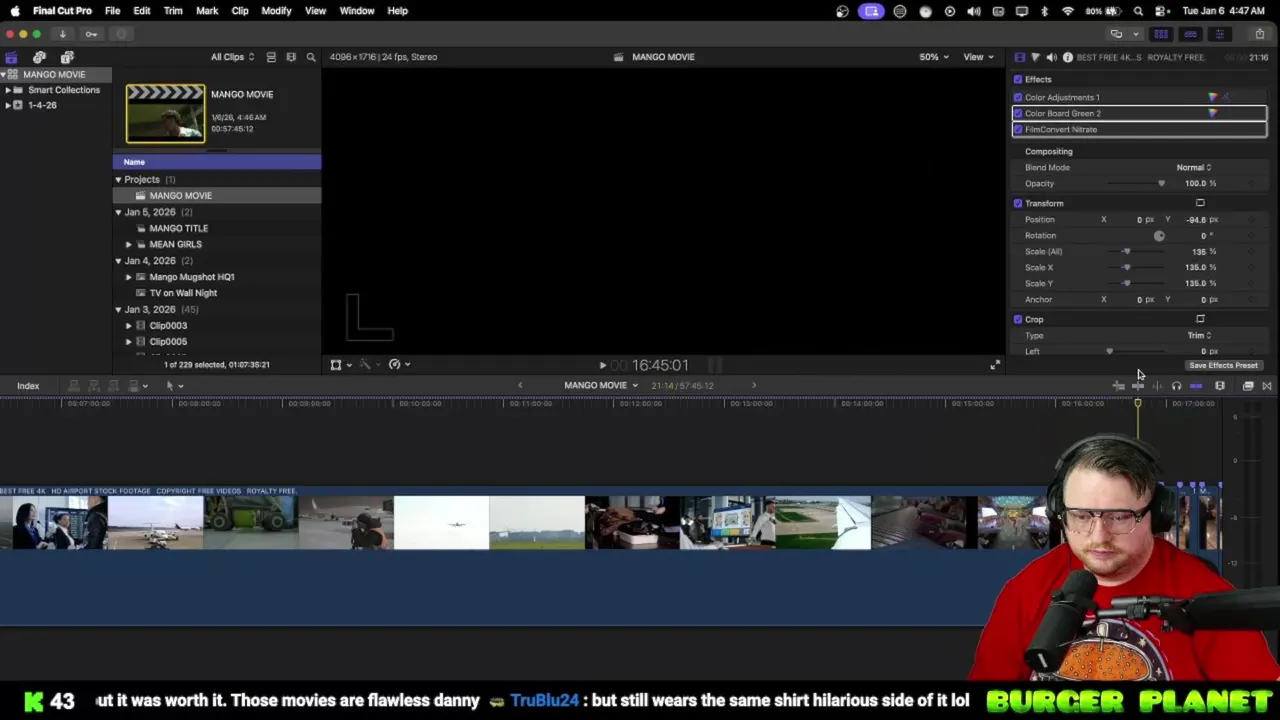Open the 50% viewer zoom dropdown

click(934, 57)
